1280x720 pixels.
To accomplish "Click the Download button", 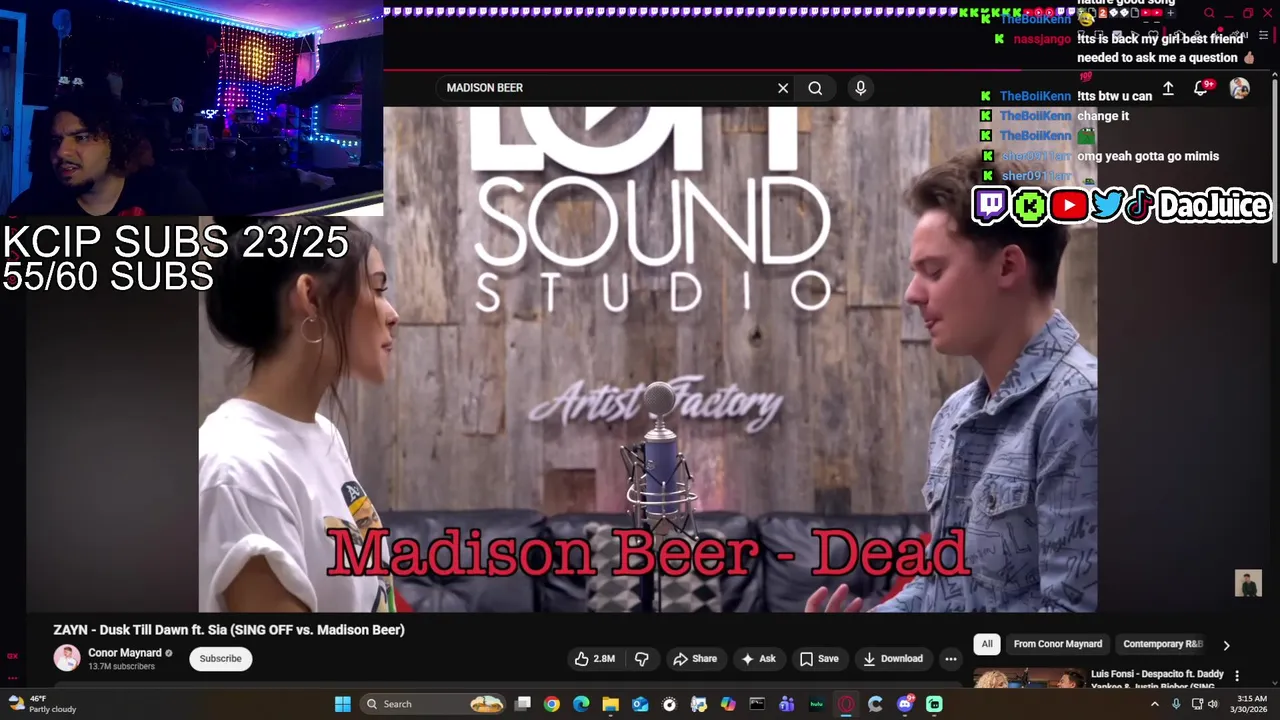I will (893, 659).
